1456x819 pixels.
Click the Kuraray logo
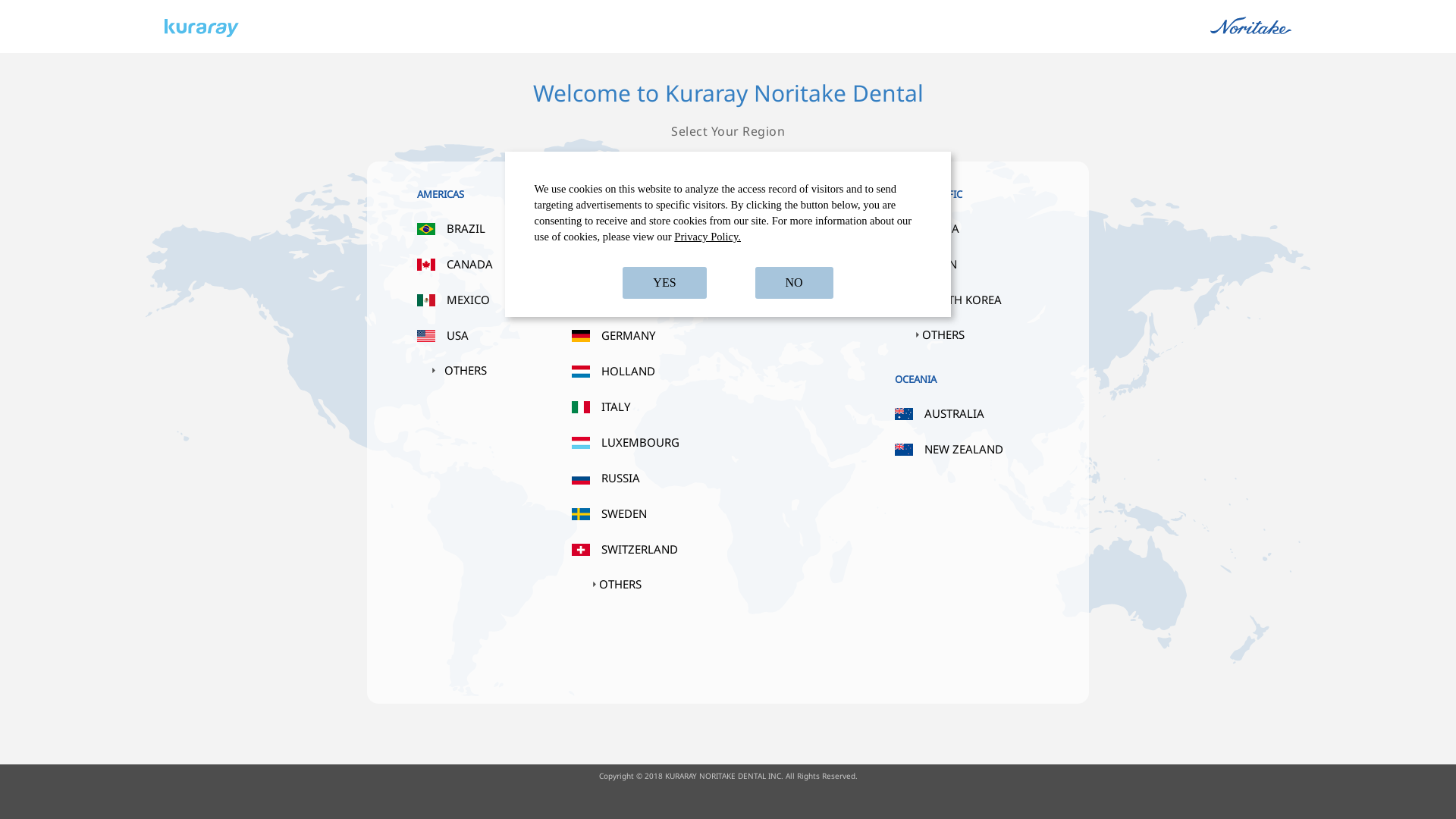click(201, 28)
